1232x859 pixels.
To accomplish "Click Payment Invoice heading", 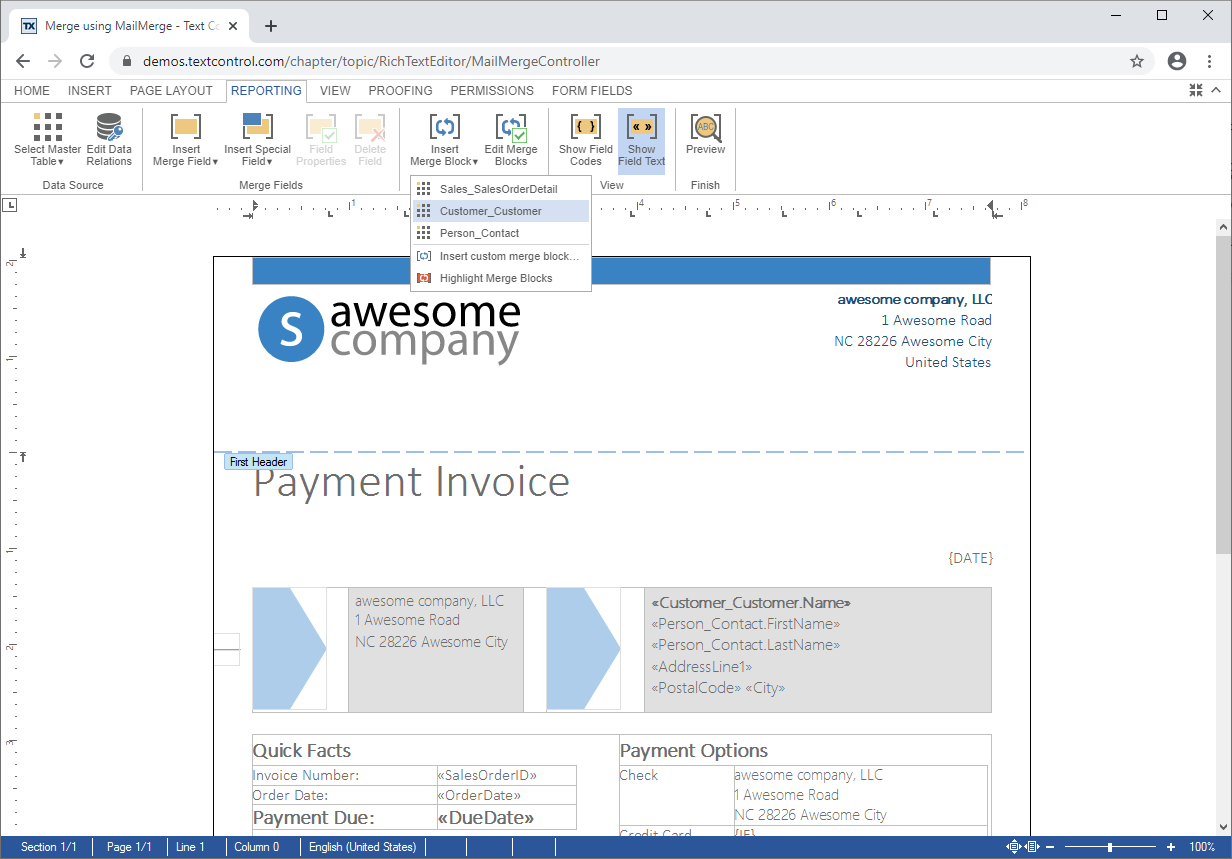I will pyautogui.click(x=411, y=482).
